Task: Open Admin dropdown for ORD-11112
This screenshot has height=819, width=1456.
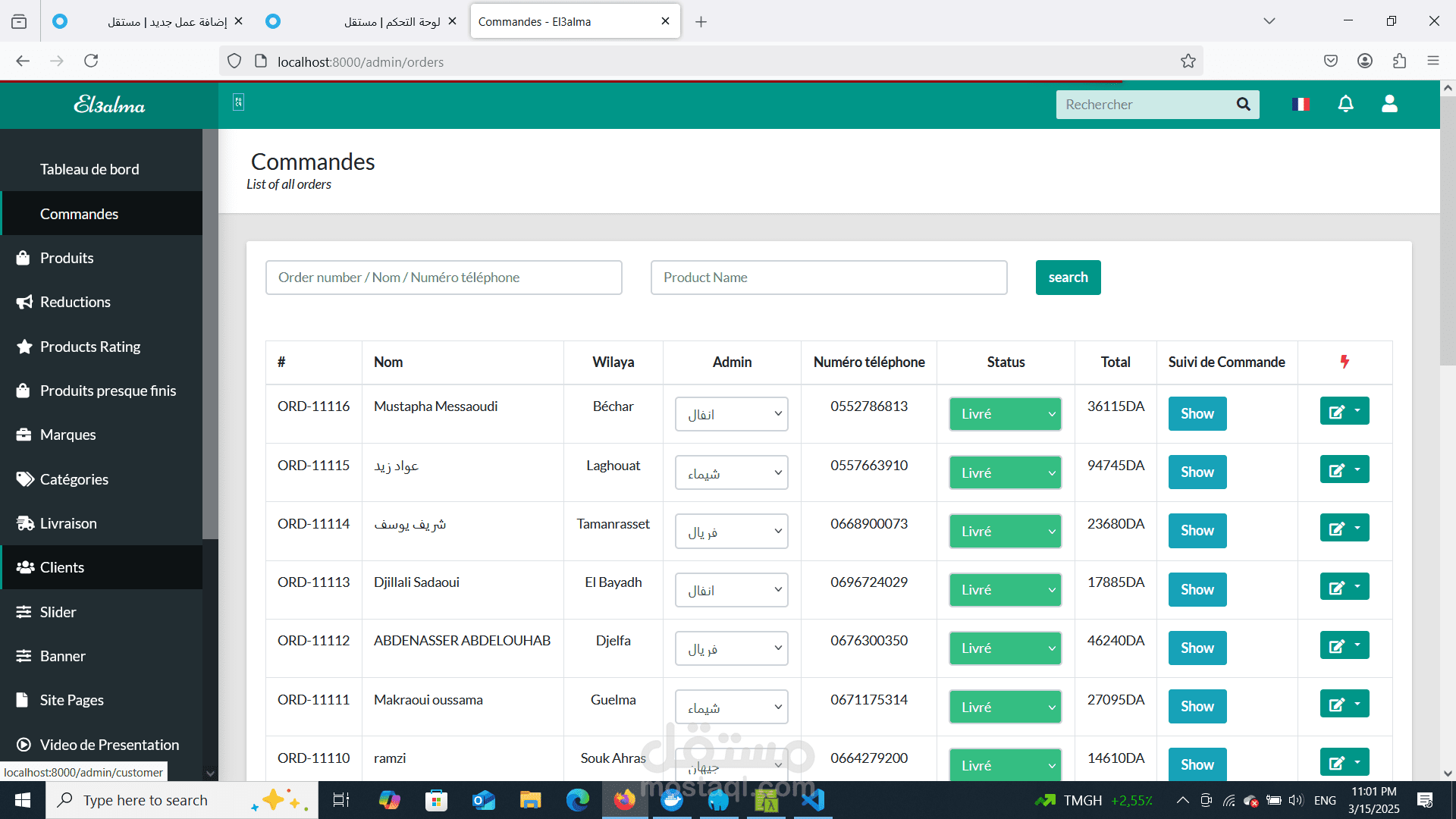Action: pyautogui.click(x=731, y=648)
